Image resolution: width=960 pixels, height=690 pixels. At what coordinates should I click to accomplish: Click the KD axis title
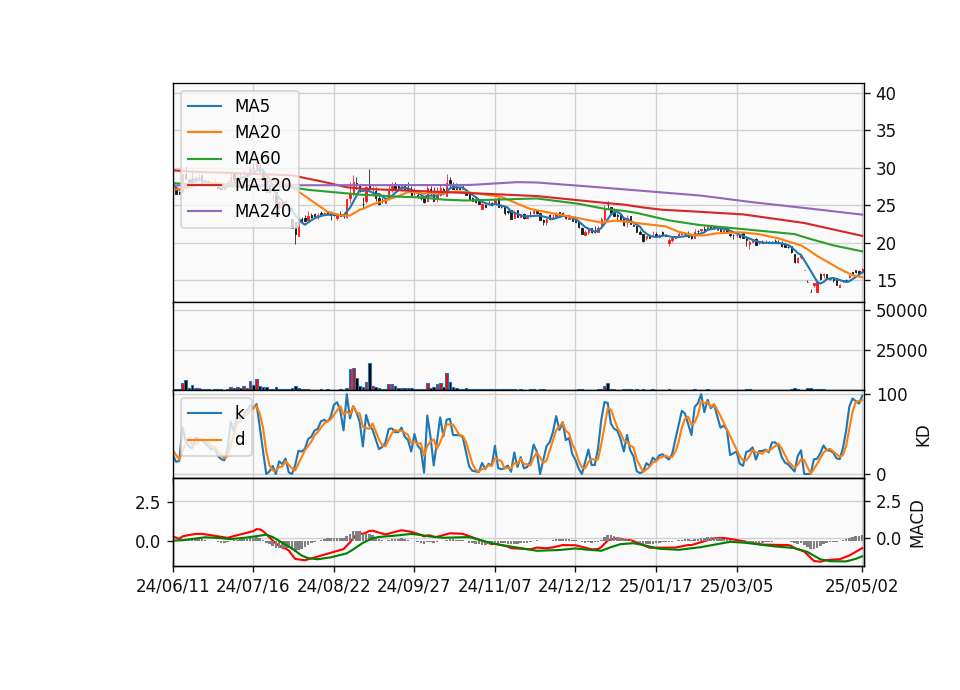click(x=922, y=436)
